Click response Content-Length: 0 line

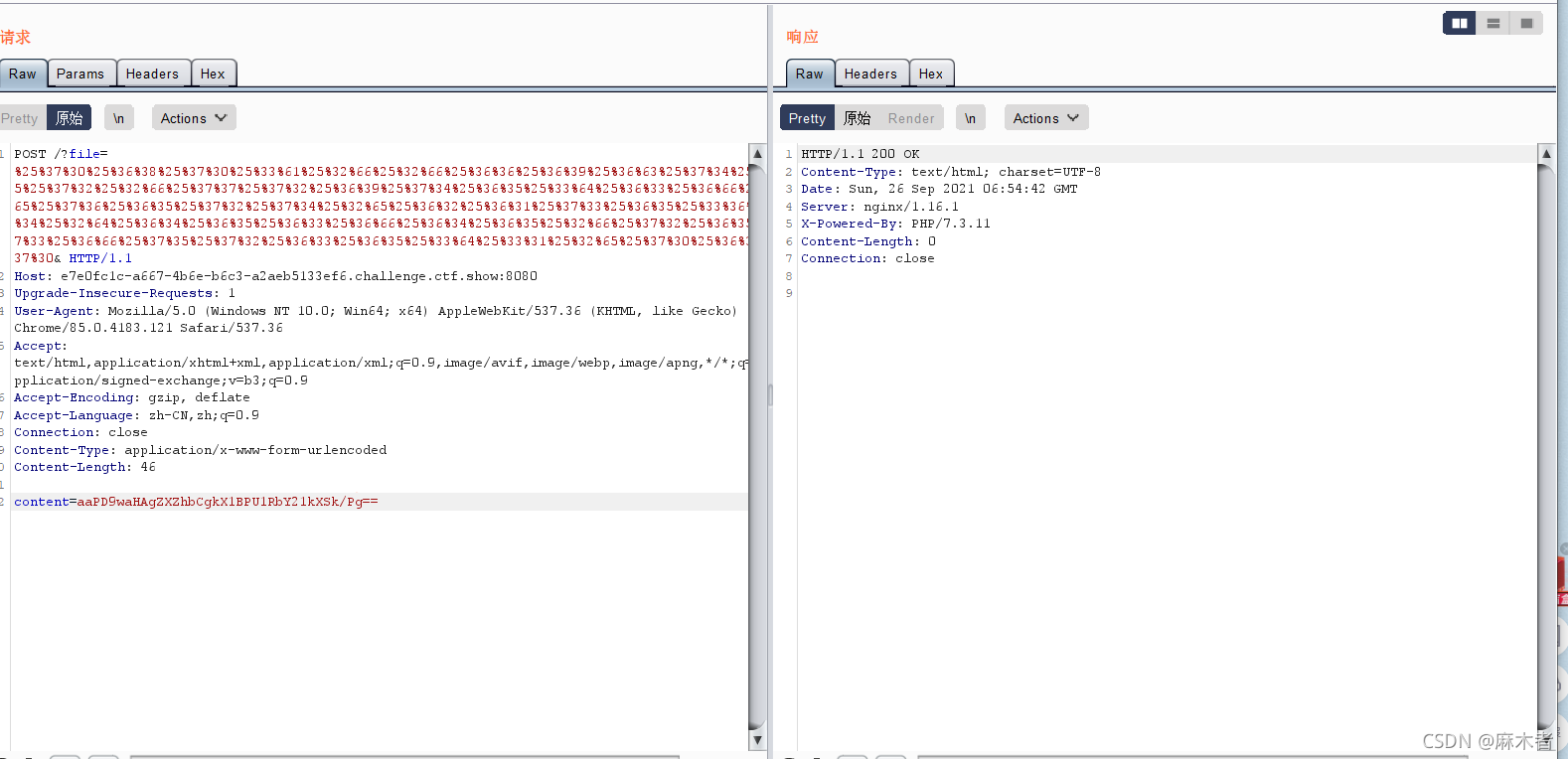pos(868,241)
